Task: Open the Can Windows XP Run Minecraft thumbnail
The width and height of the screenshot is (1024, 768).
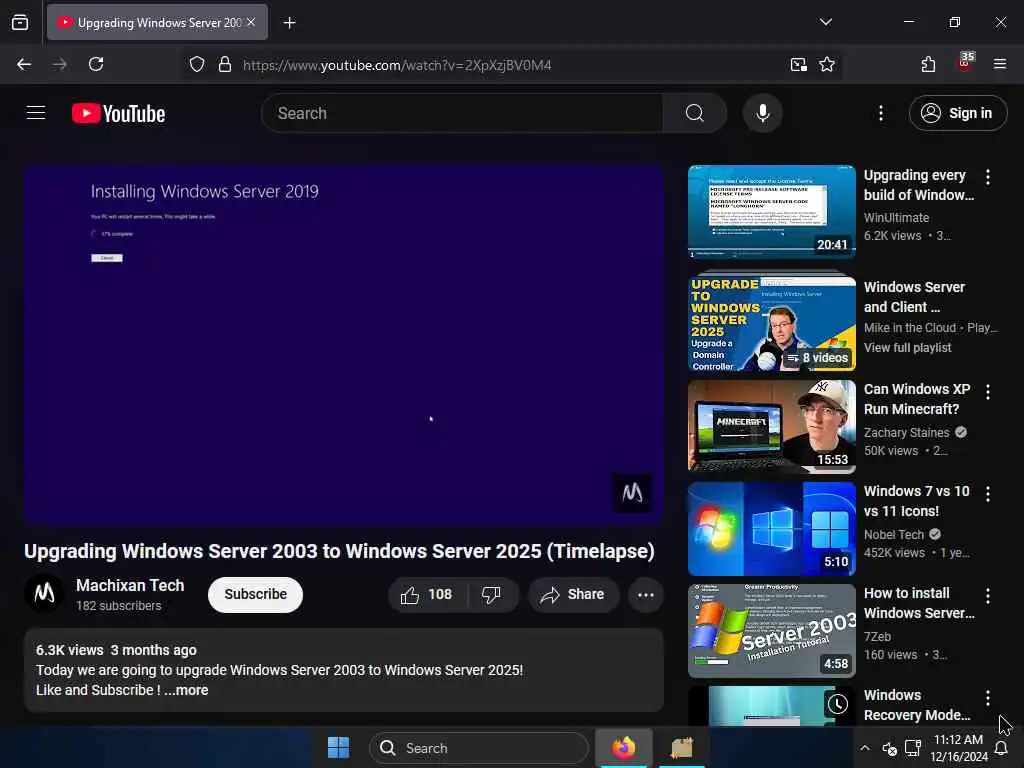Action: tap(771, 426)
